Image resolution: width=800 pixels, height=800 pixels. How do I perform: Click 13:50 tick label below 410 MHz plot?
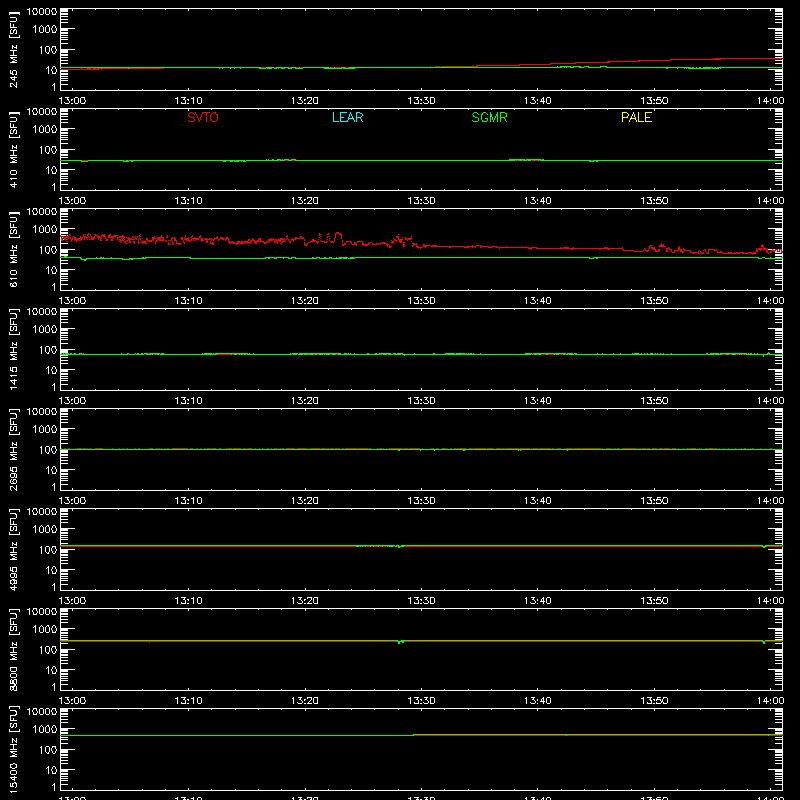654,201
